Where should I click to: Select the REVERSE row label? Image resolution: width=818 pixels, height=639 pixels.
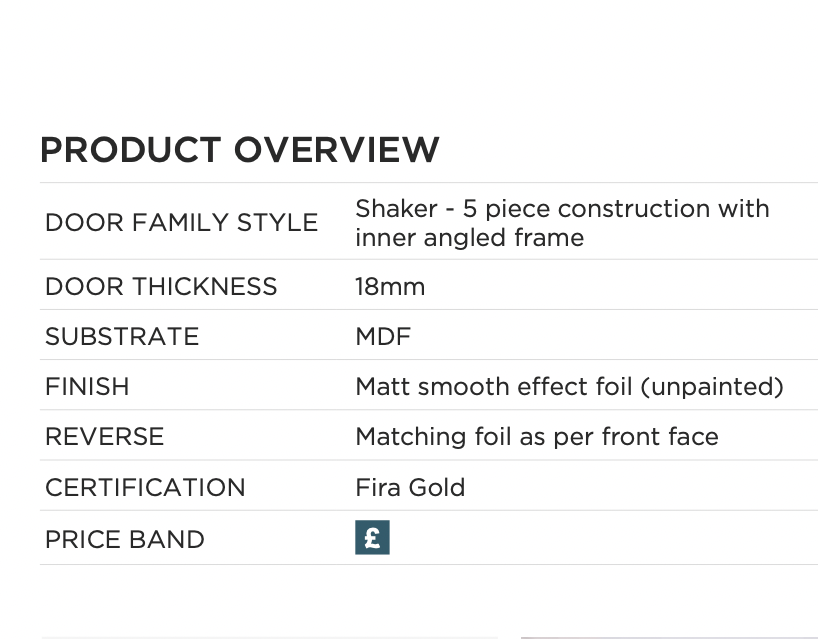click(x=104, y=437)
